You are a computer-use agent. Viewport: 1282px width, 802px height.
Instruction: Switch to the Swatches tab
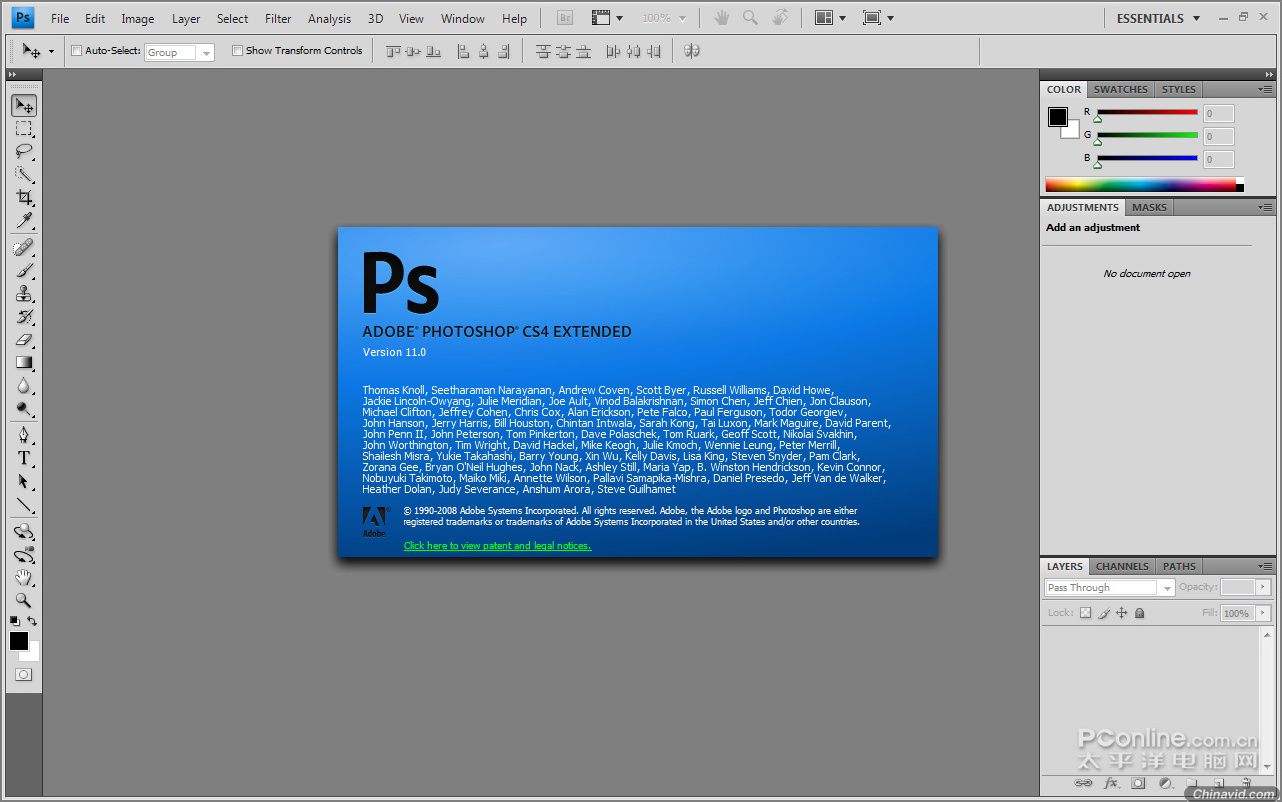pos(1120,89)
